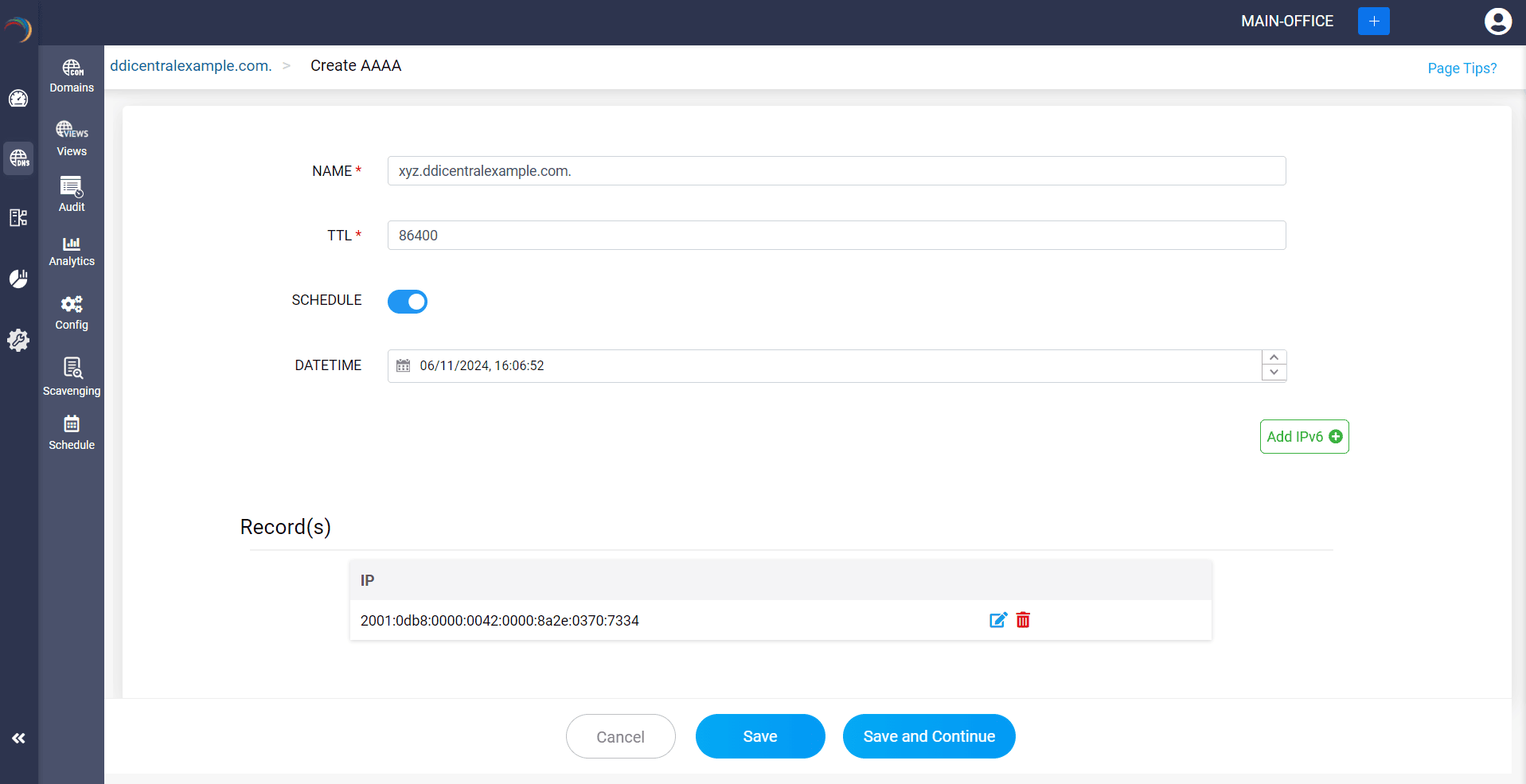Select the DNS globe icon in left rail
The image size is (1526, 784).
18,158
